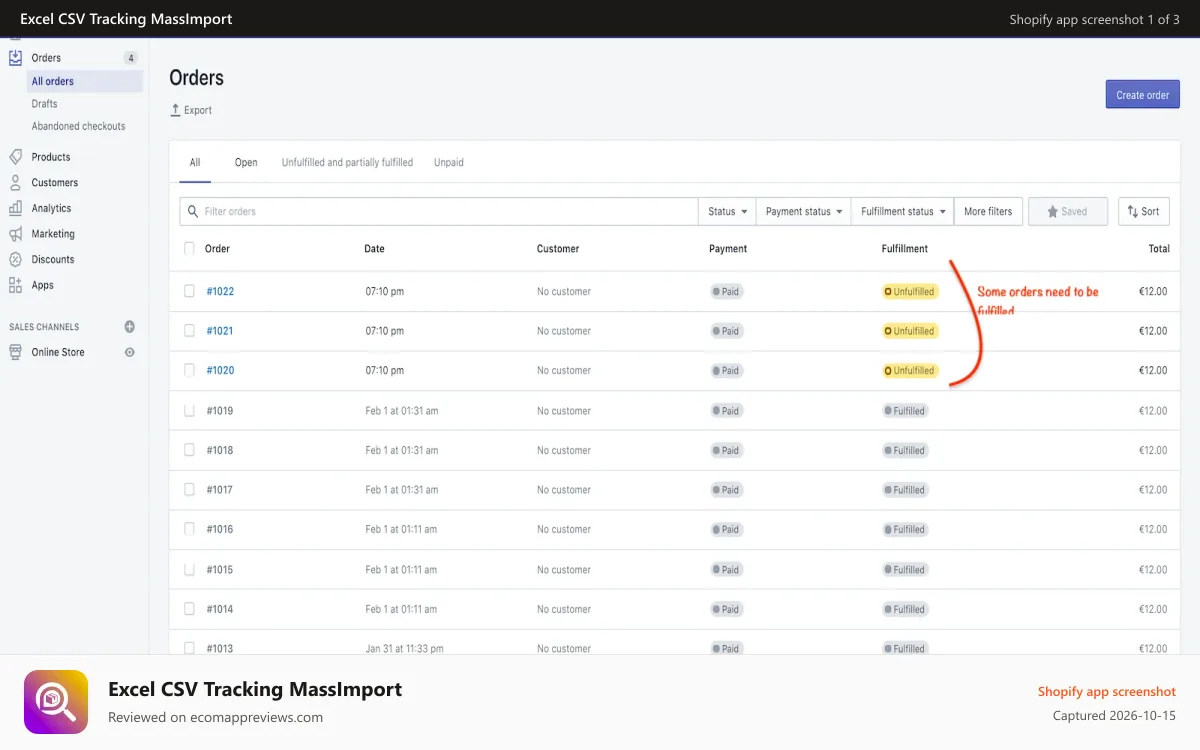The height and width of the screenshot is (750, 1200).
Task: Add a sales channel with the plus icon
Action: pos(129,327)
